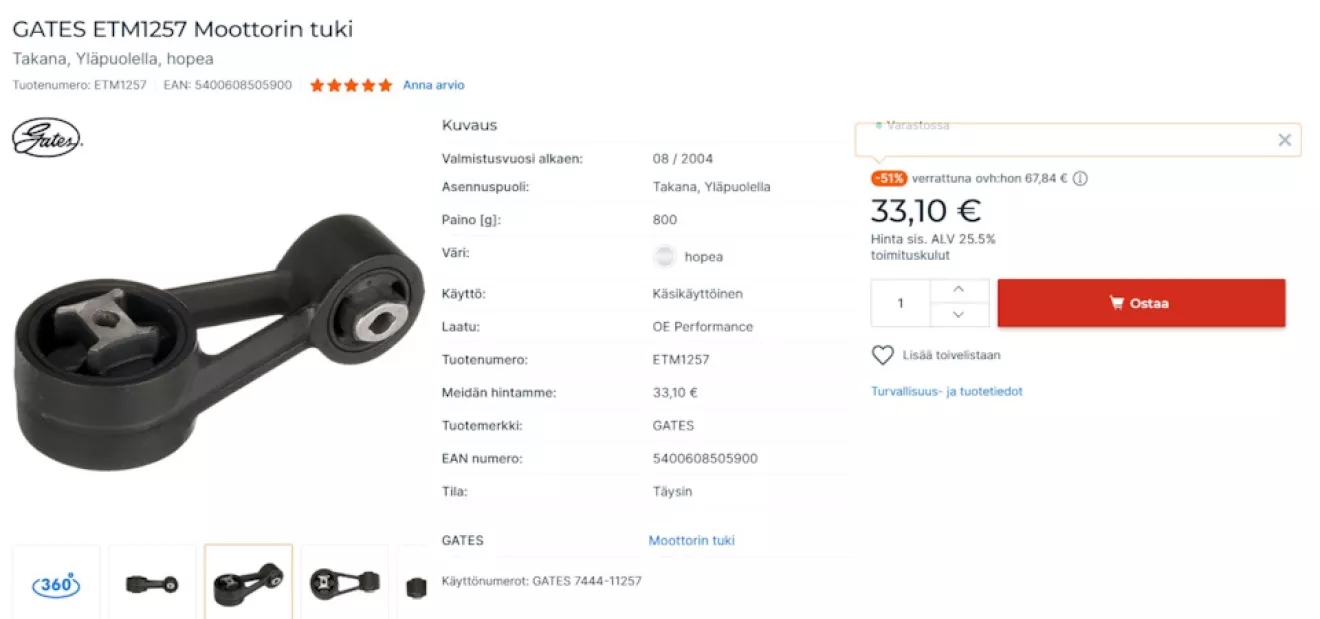Click the red Ostaa buy button
The image size is (1320, 619).
1141,303
